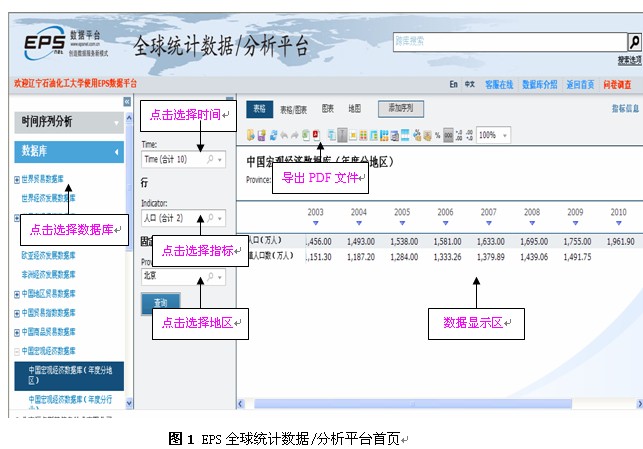
Task: Click the 查询 query button
Action: [x=161, y=303]
